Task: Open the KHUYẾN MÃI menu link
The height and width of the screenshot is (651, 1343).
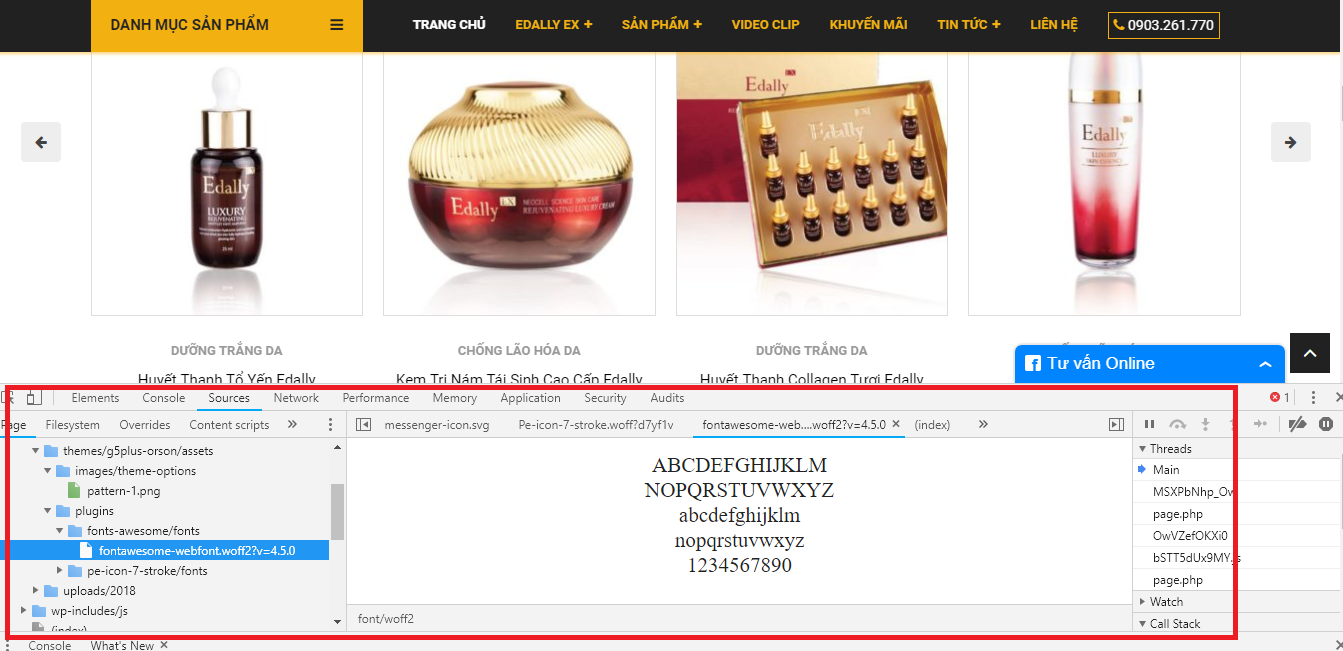Action: 868,25
